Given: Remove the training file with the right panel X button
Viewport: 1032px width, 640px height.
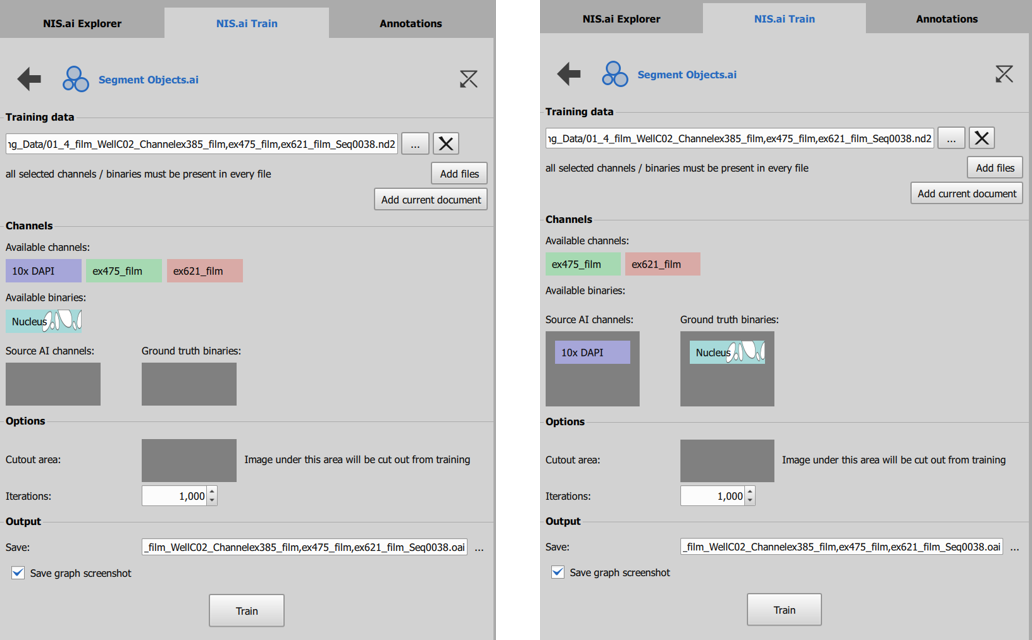Looking at the screenshot, I should 982,138.
